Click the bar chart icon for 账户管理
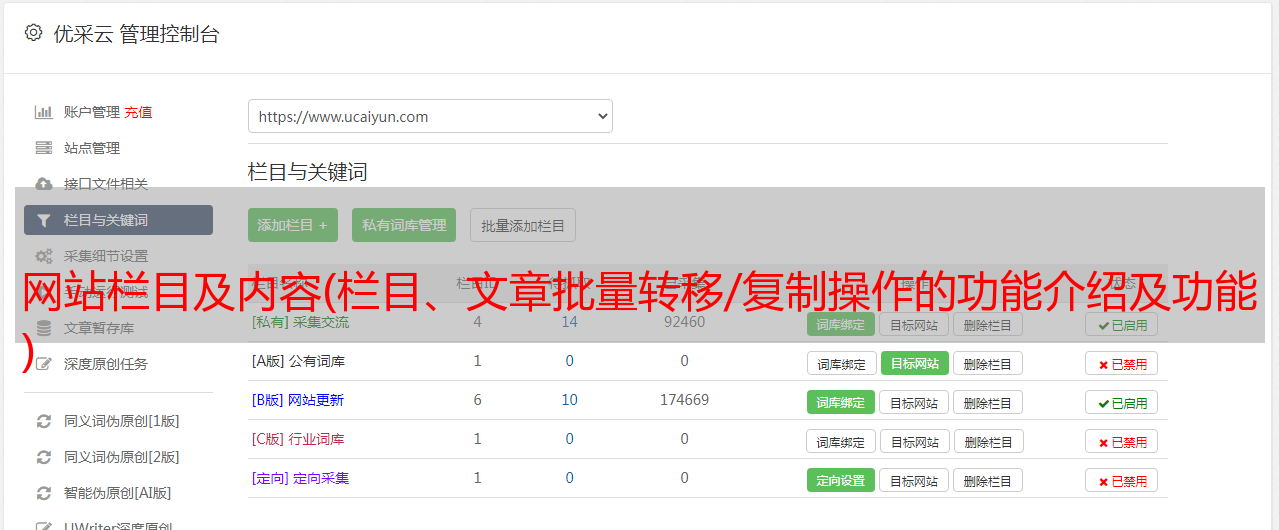 [x=44, y=112]
